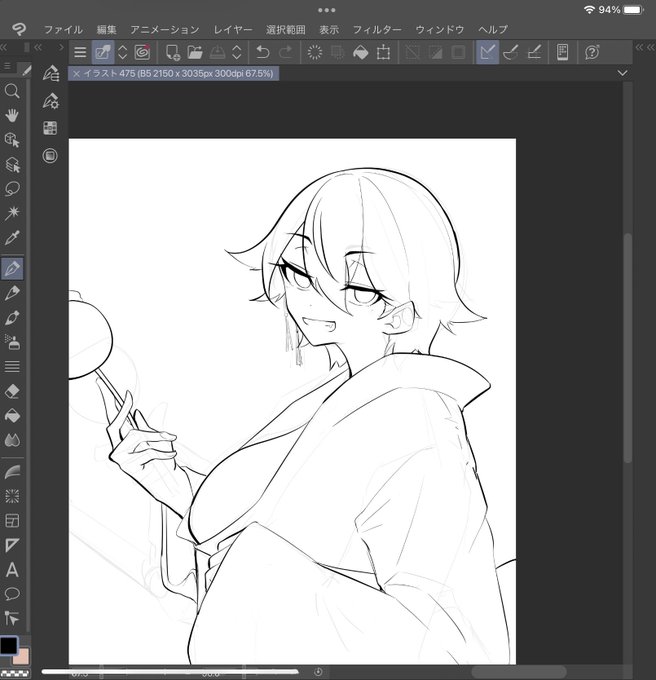
Task: Open the Color Wheel palette icon
Action: point(50,156)
